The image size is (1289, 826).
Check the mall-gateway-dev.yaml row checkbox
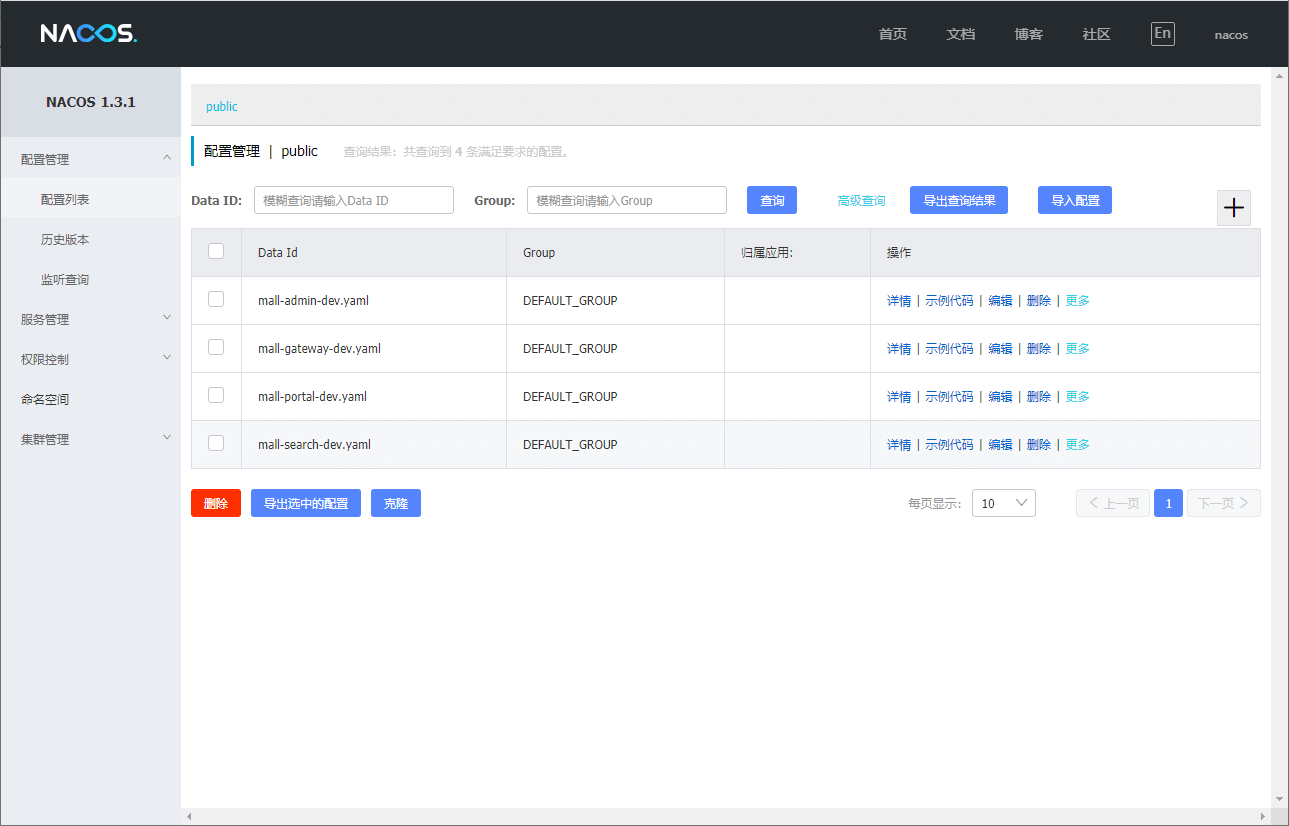coord(216,347)
